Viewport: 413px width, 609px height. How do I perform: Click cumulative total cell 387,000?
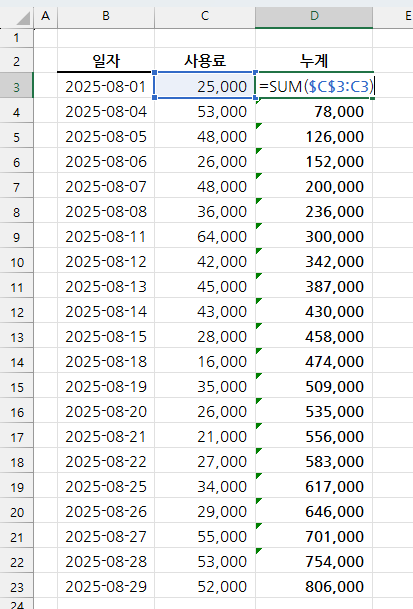click(314, 286)
